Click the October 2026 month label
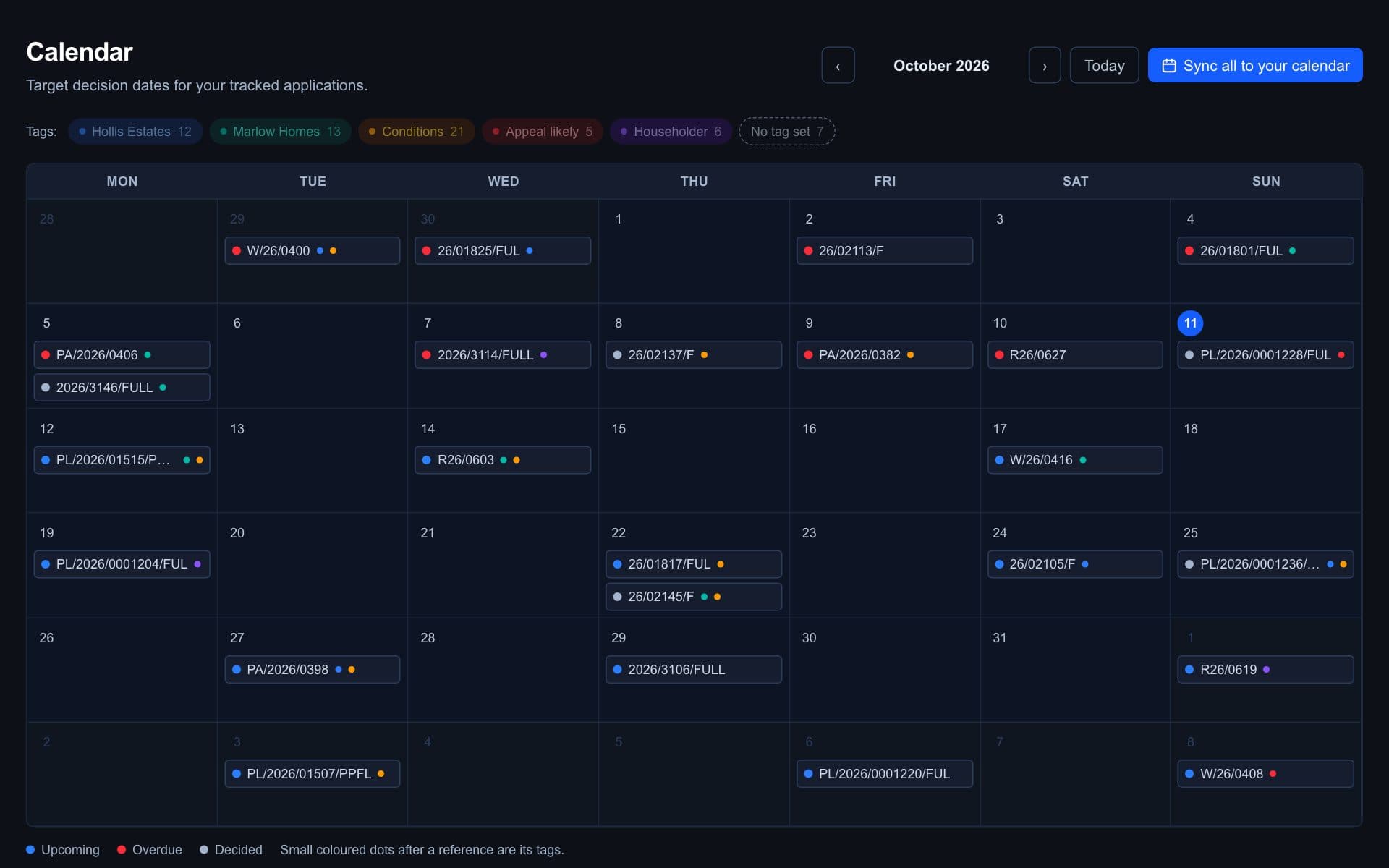Image resolution: width=1389 pixels, height=868 pixels. (941, 66)
